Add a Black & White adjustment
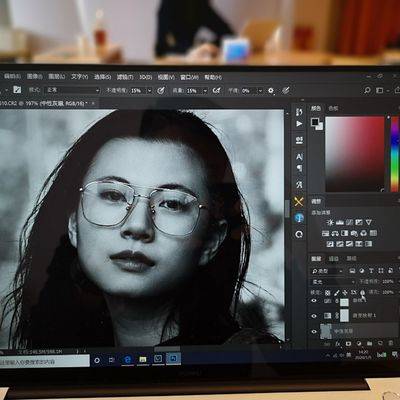The height and width of the screenshot is (400, 400). click(345, 233)
